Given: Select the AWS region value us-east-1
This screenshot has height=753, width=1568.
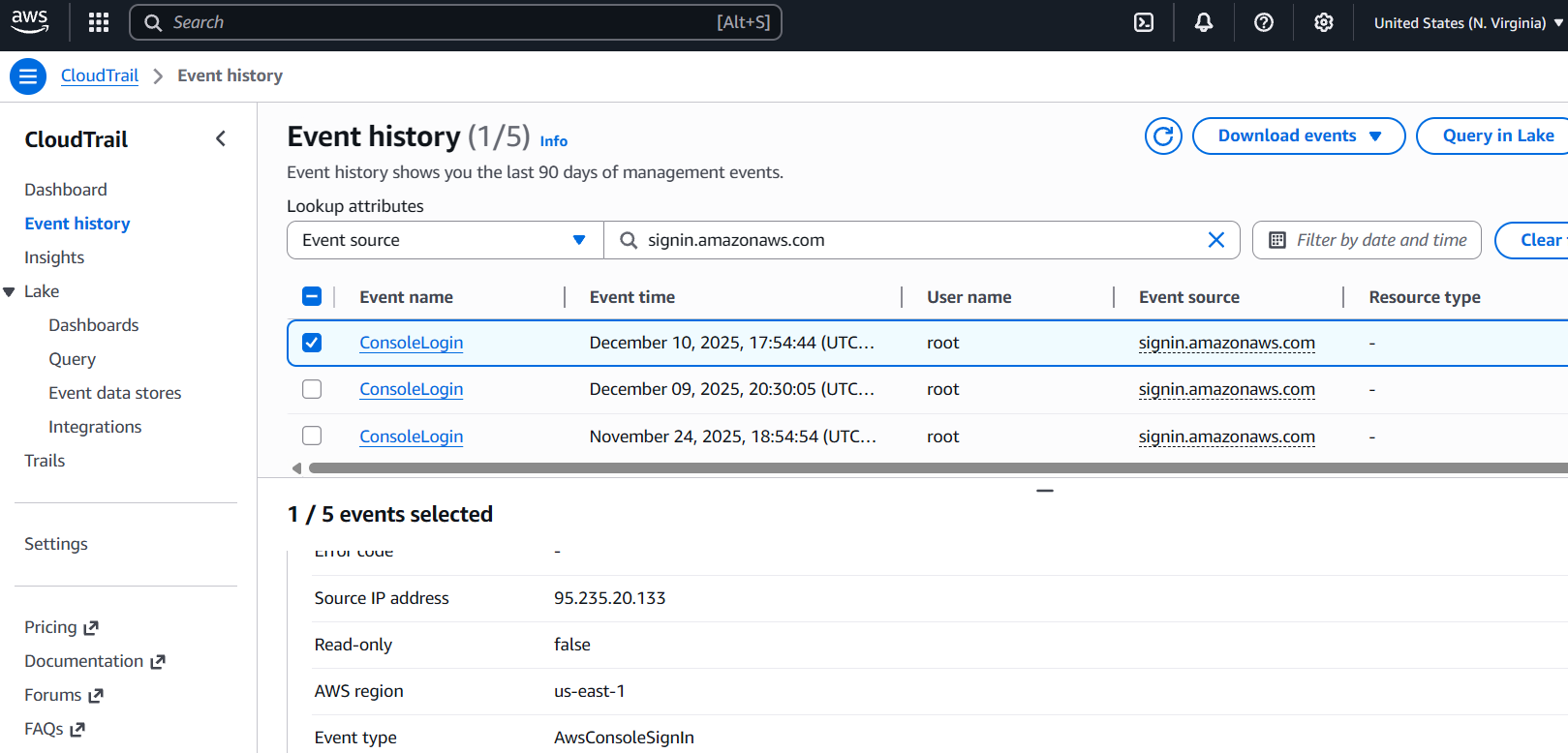Looking at the screenshot, I should 590,691.
